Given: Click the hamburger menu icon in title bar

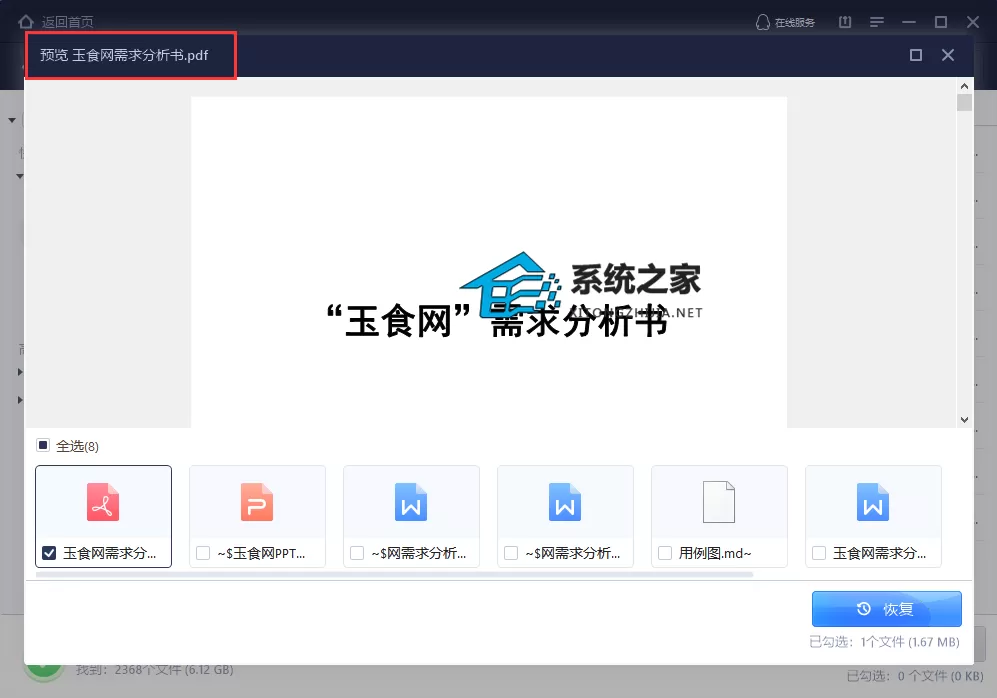Looking at the screenshot, I should point(877,22).
